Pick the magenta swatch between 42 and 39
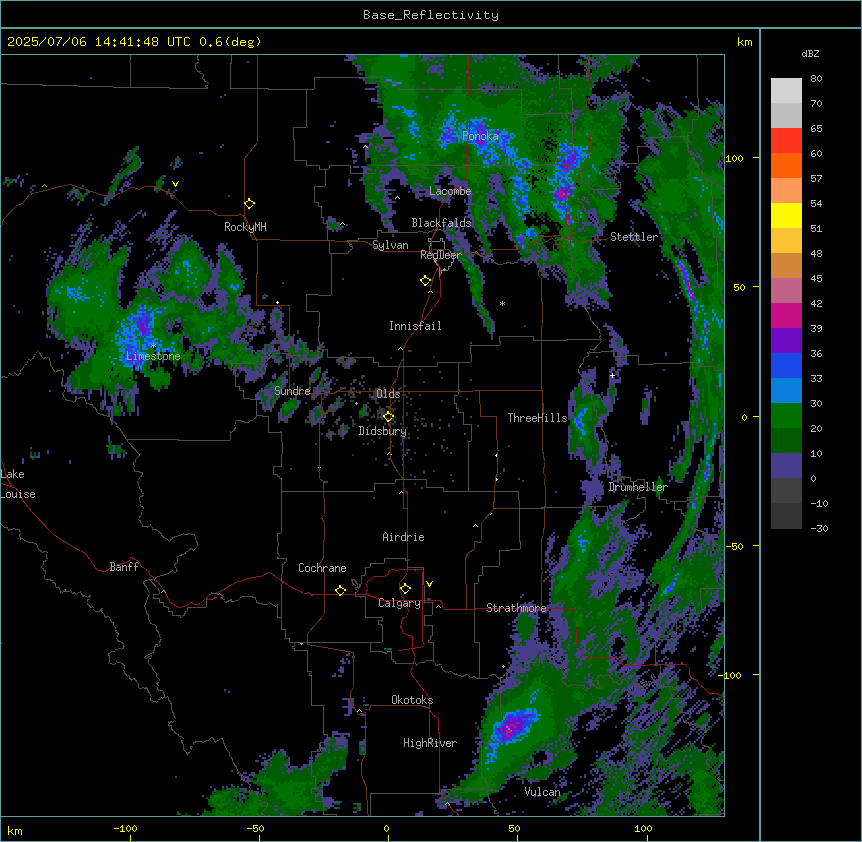 click(x=786, y=315)
